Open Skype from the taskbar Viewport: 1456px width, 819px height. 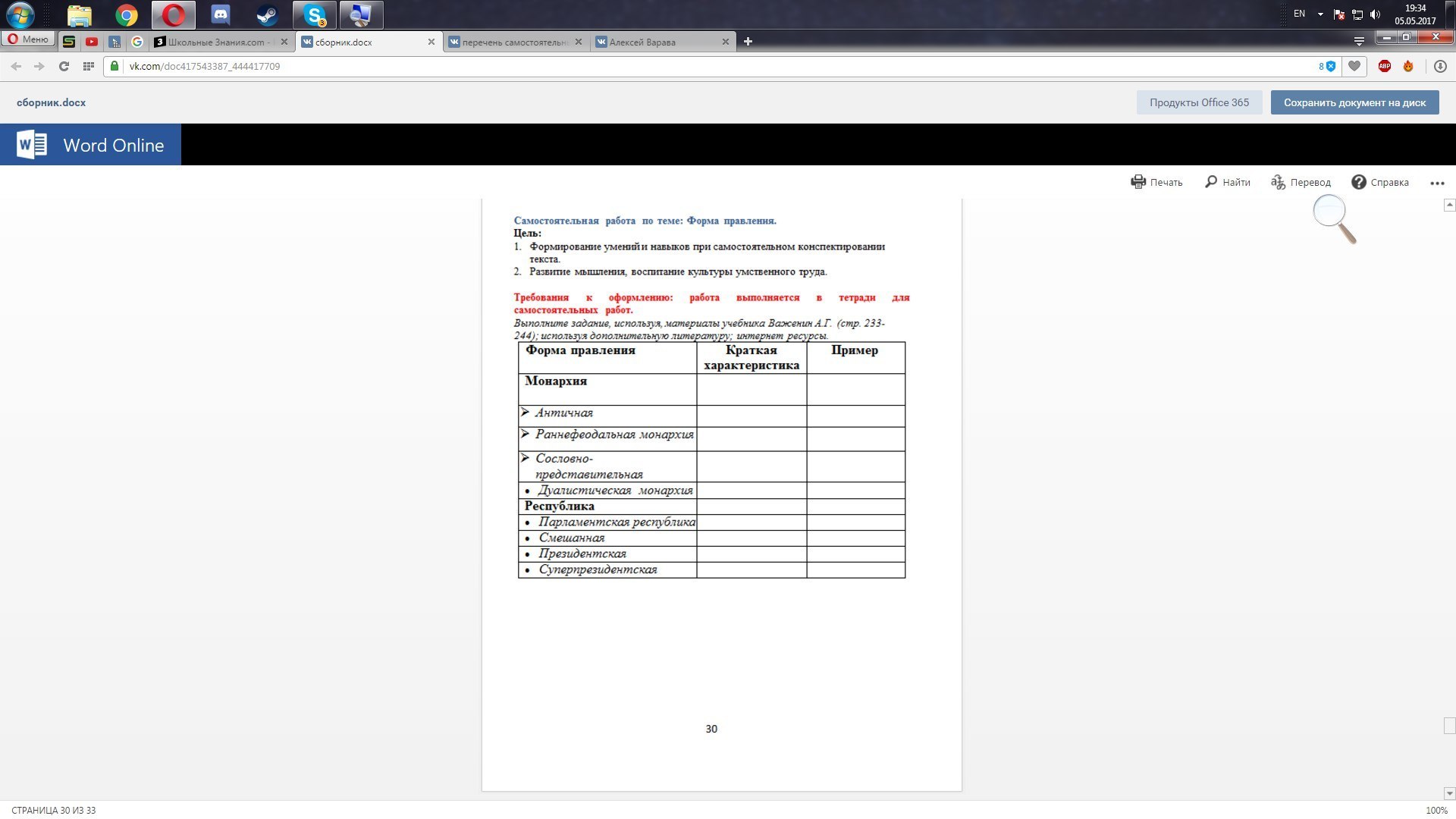pos(315,15)
